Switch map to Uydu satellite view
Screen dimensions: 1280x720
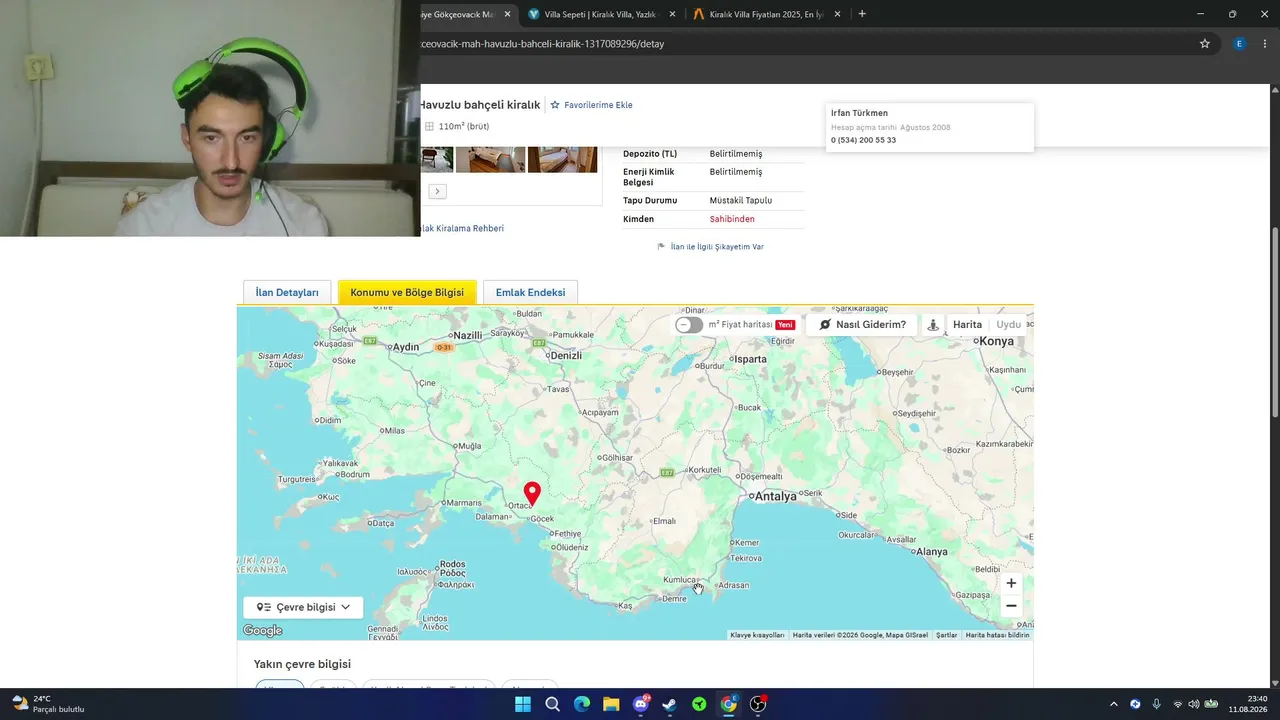click(x=1009, y=325)
